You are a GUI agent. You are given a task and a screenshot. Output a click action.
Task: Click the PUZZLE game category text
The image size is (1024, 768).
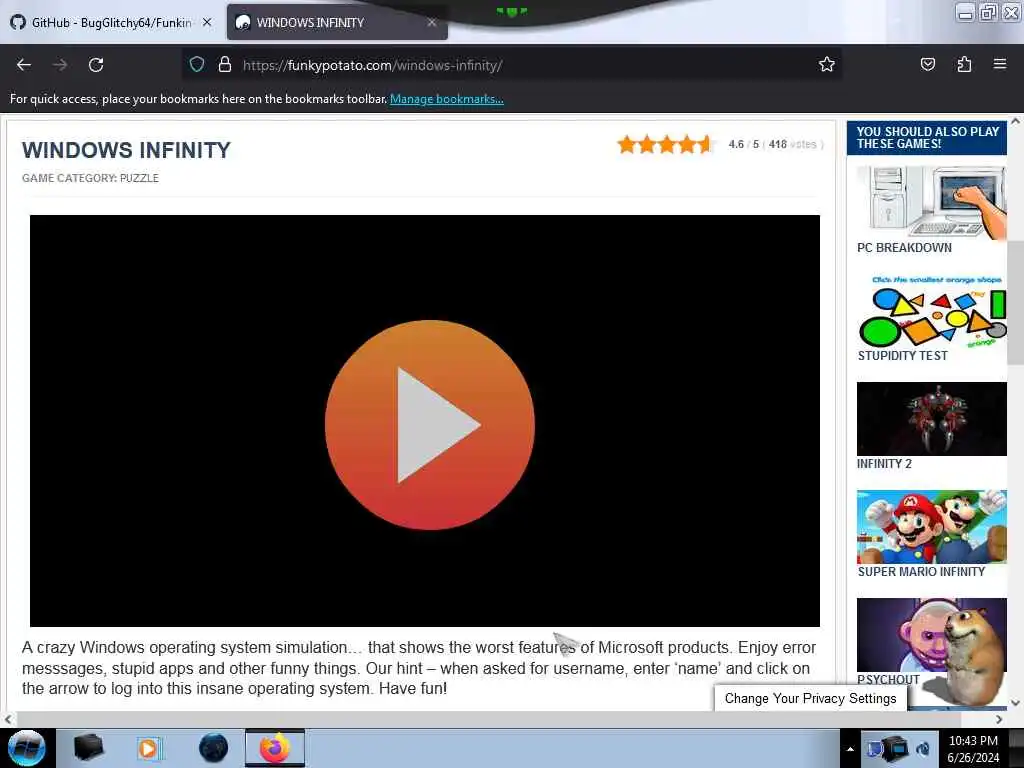point(139,178)
